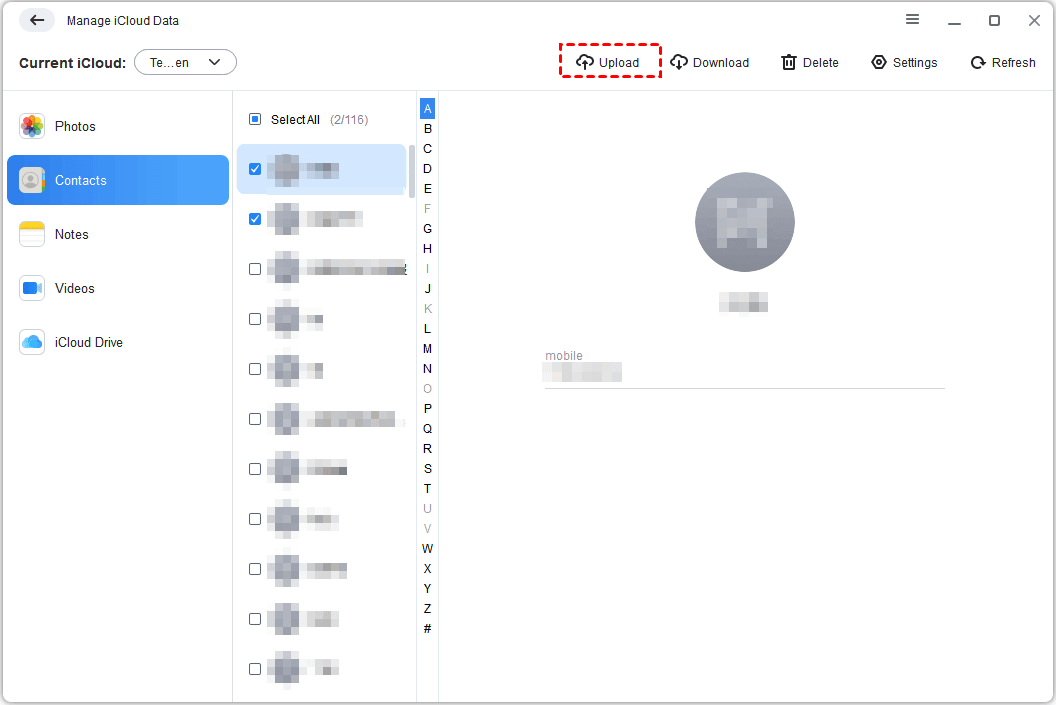Open the hamburger menu icon
Viewport: 1056px width, 705px height.
tap(912, 20)
